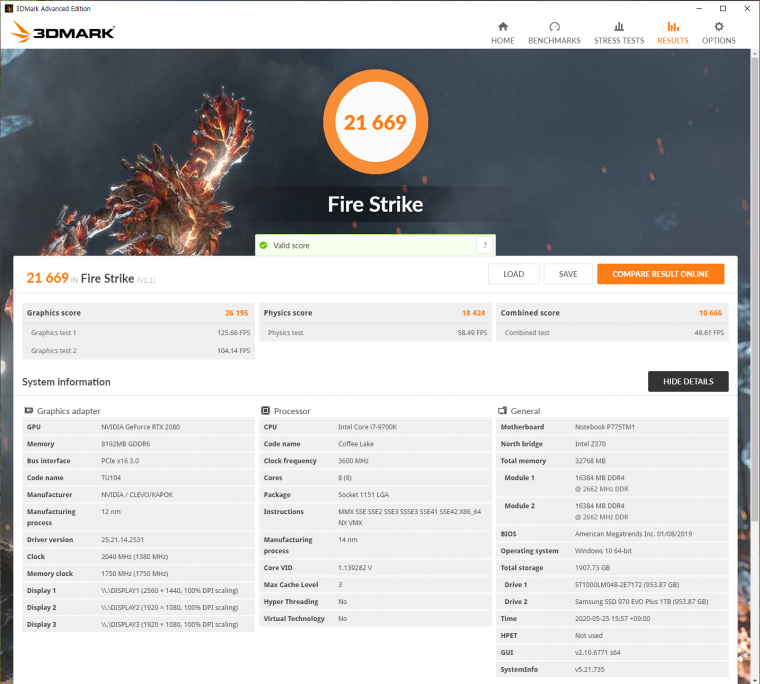Click the 3DMark app icon in title bar
760x684 pixels.
8,8
